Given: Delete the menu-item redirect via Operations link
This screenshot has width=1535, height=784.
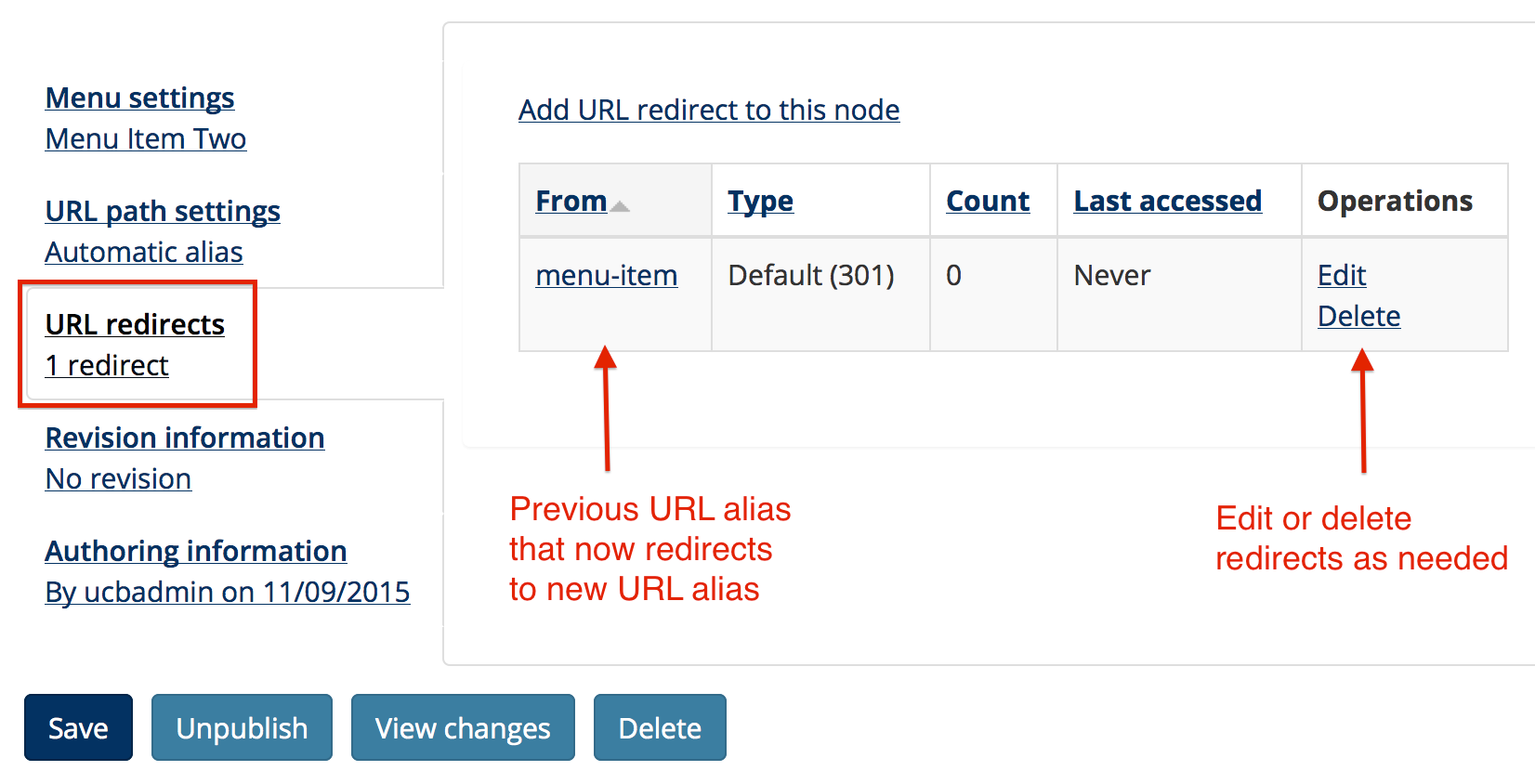Looking at the screenshot, I should (1358, 316).
